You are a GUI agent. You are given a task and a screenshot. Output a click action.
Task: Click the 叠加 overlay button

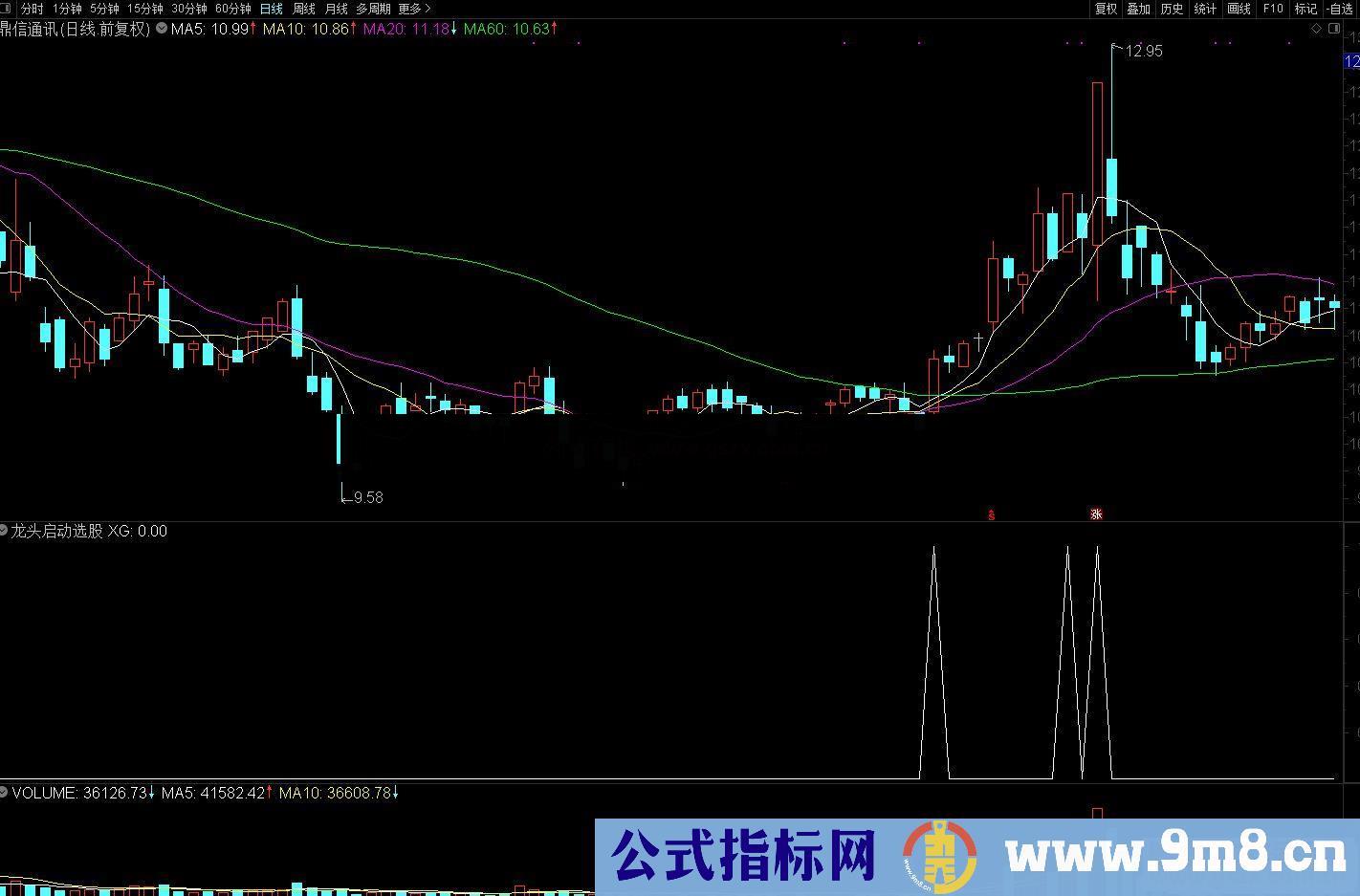point(1138,9)
